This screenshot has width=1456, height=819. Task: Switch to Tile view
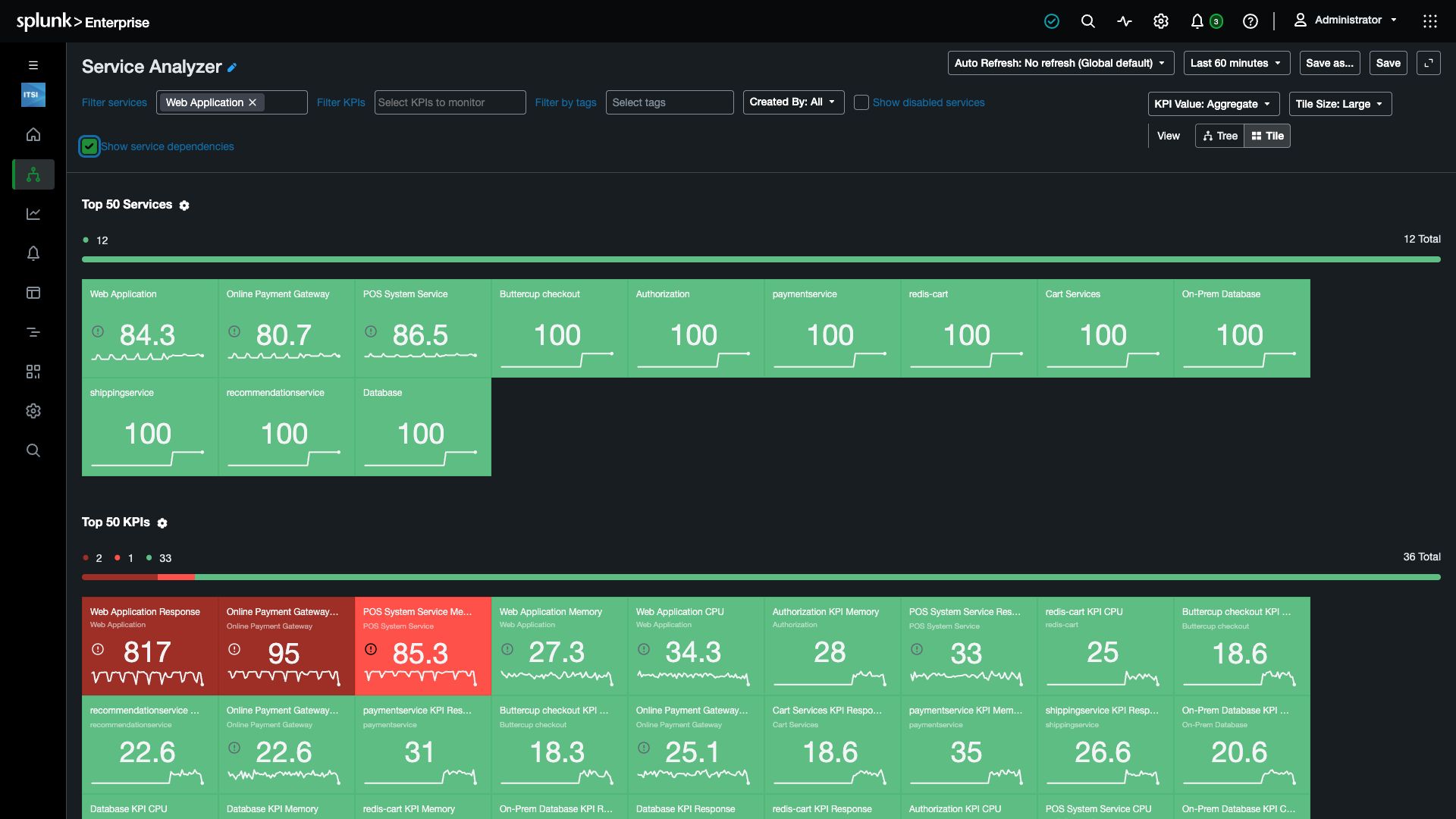pyautogui.click(x=1267, y=136)
